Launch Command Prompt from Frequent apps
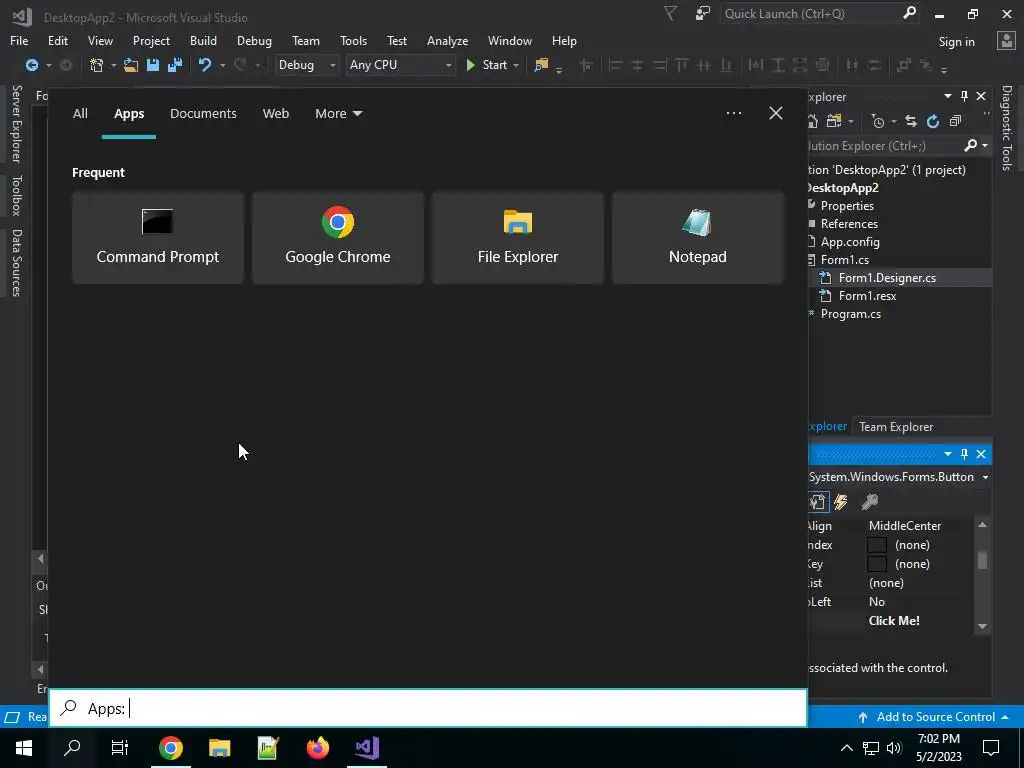Image resolution: width=1024 pixels, height=768 pixels. tap(157, 238)
